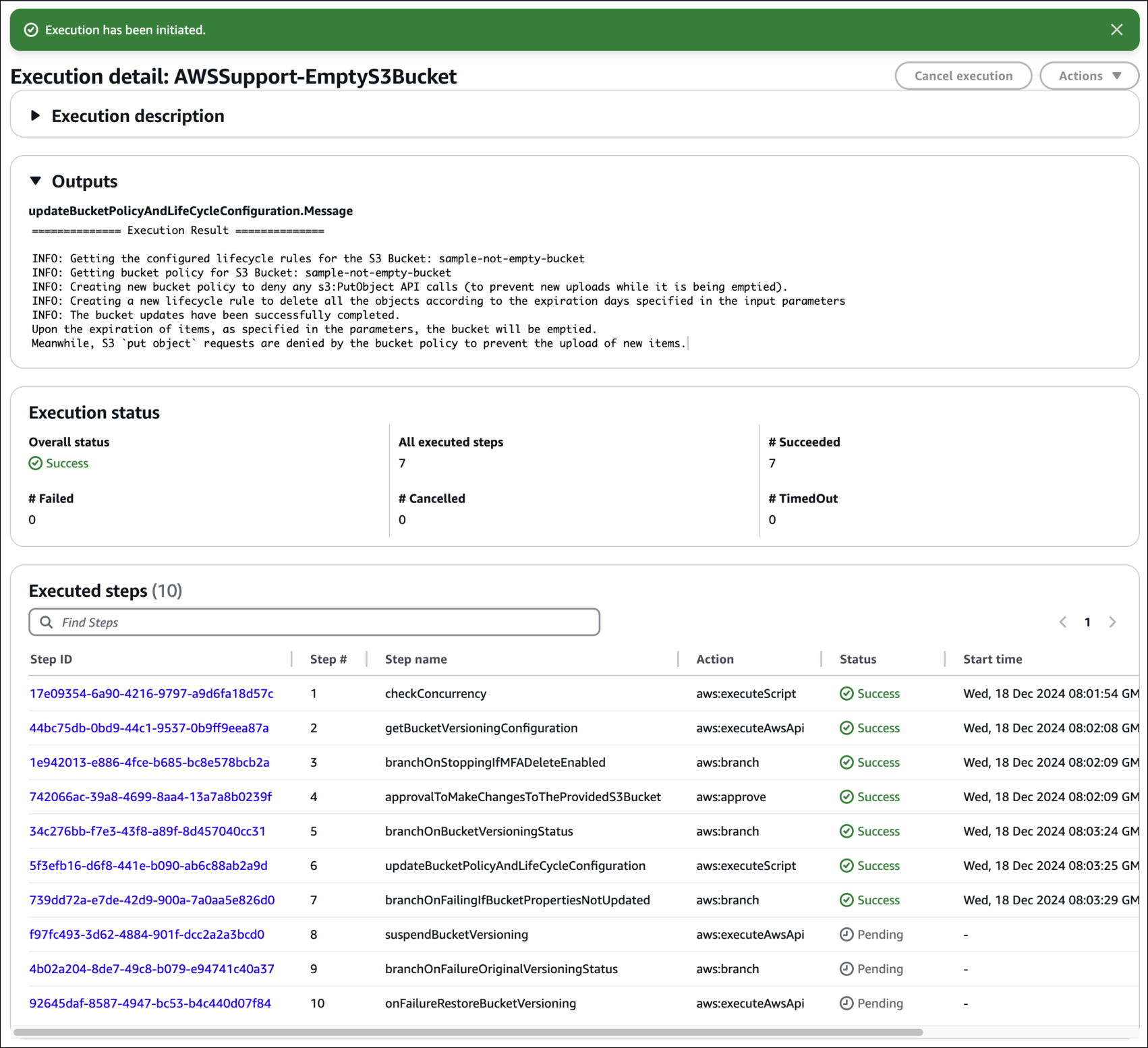1148x1048 pixels.
Task: Open step 17e09354-6a90-4216-9797-a9d6fa18d57c details
Action: tap(151, 693)
